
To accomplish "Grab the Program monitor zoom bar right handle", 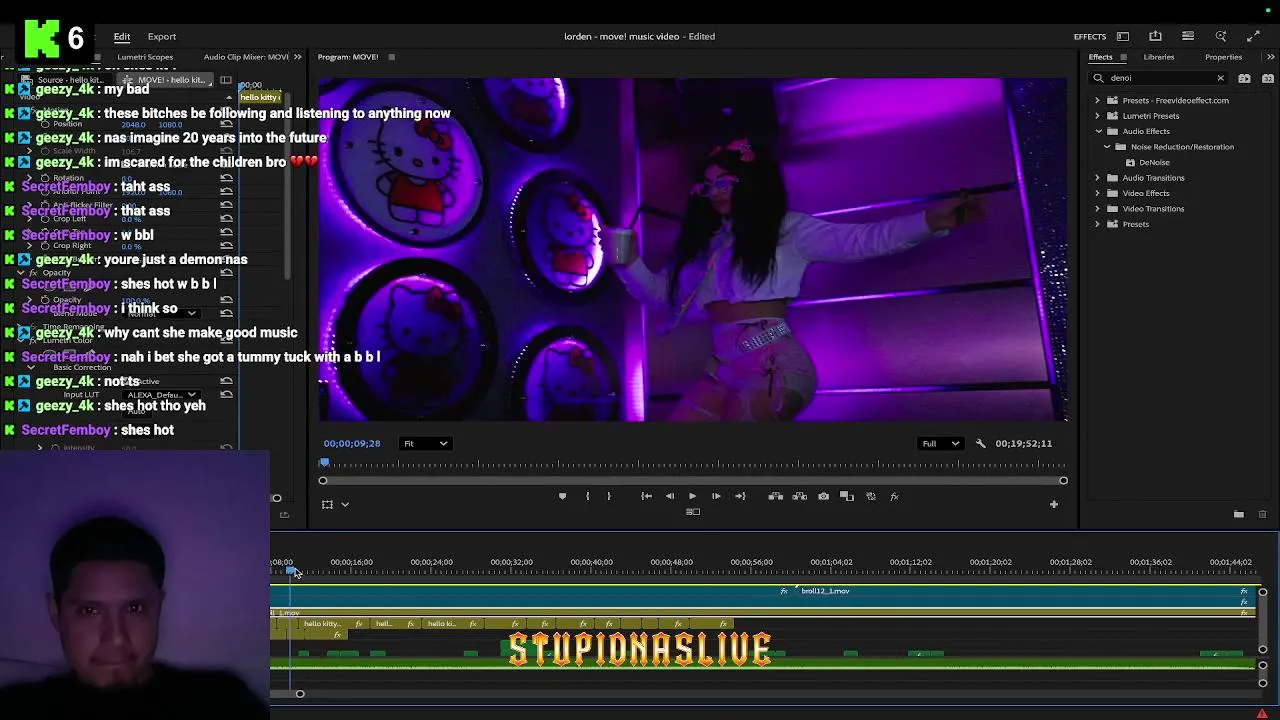I will tap(1063, 481).
